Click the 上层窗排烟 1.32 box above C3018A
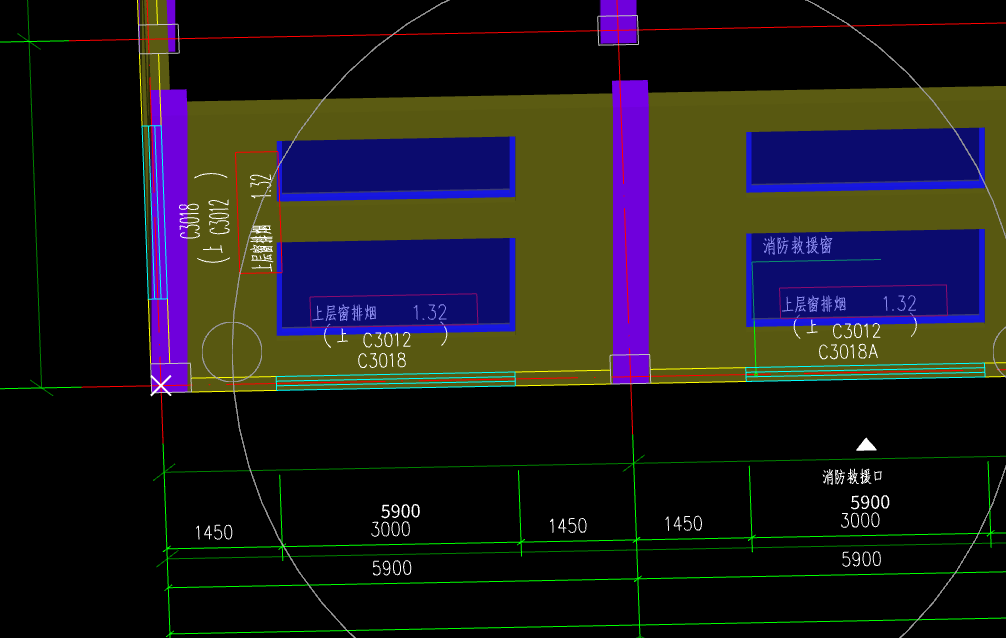1006x638 pixels. pyautogui.click(x=863, y=302)
